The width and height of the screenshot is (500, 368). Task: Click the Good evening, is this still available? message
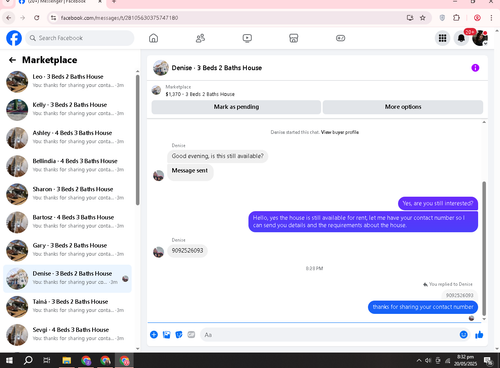pos(217,156)
